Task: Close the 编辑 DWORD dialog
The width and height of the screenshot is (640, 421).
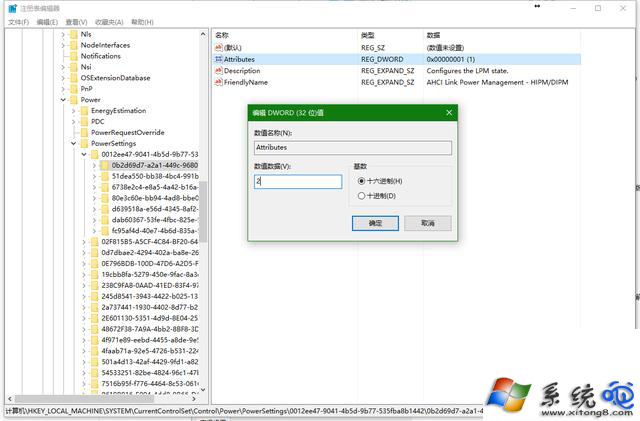Action: 450,113
